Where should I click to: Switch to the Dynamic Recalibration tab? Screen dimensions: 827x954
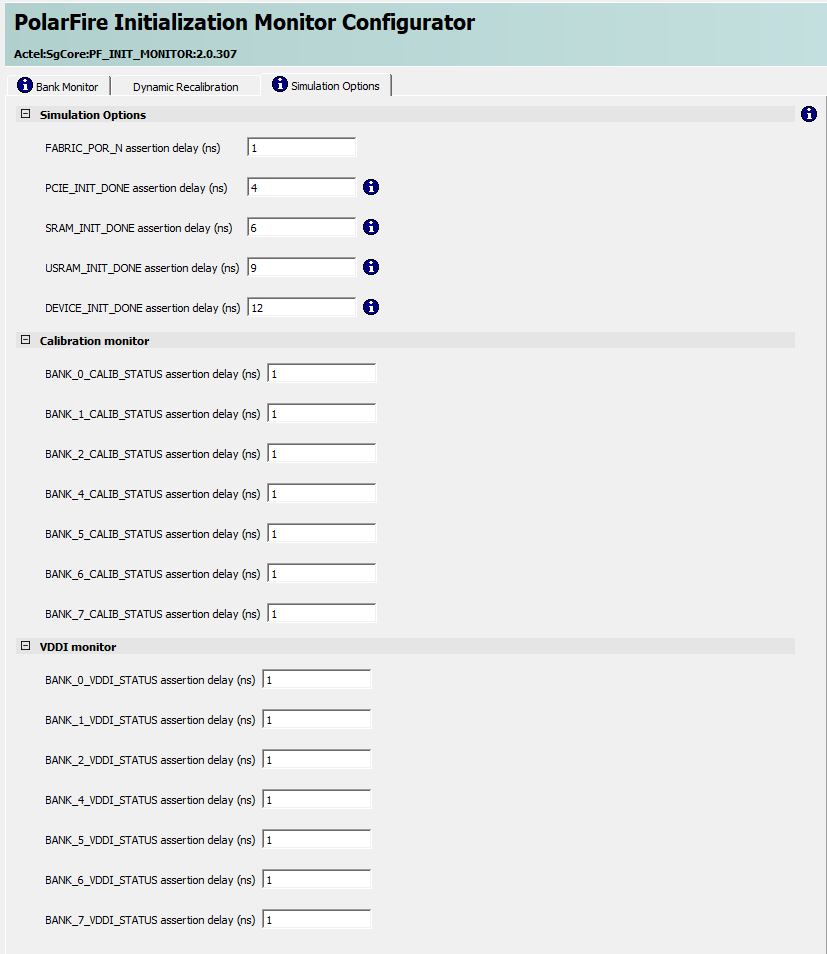[185, 87]
